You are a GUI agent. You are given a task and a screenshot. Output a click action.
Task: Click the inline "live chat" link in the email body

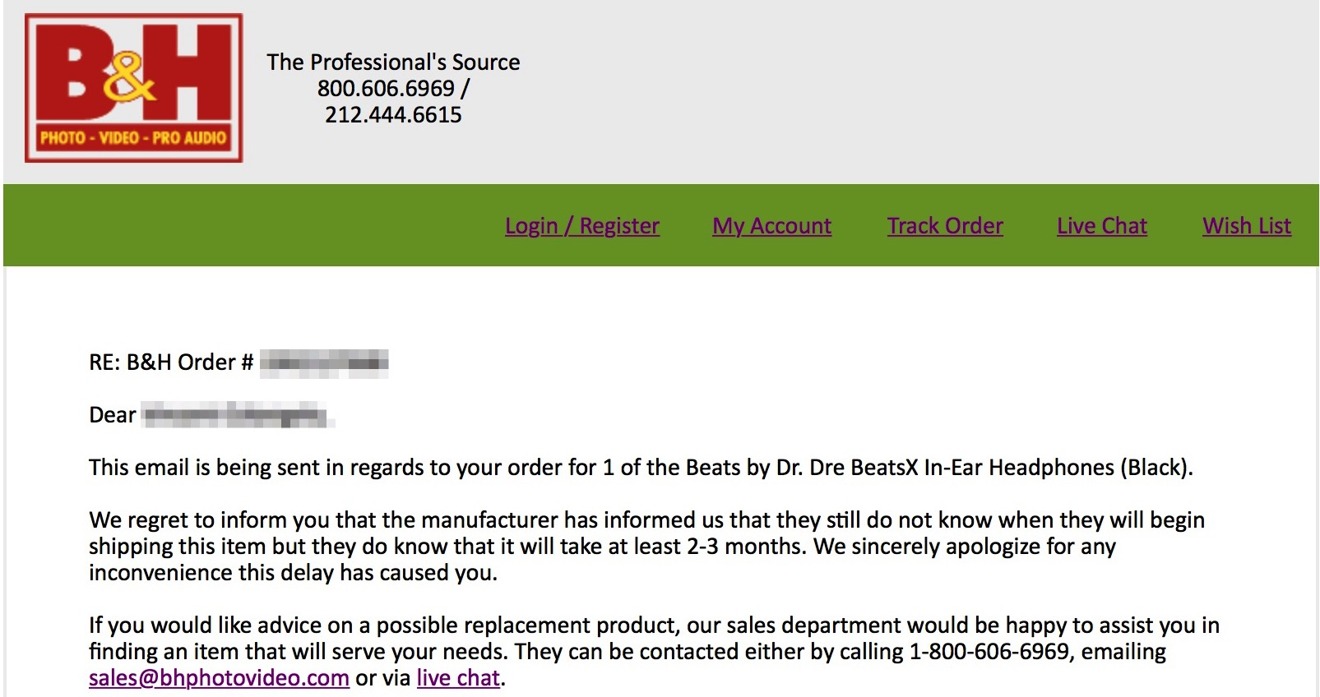tap(458, 678)
